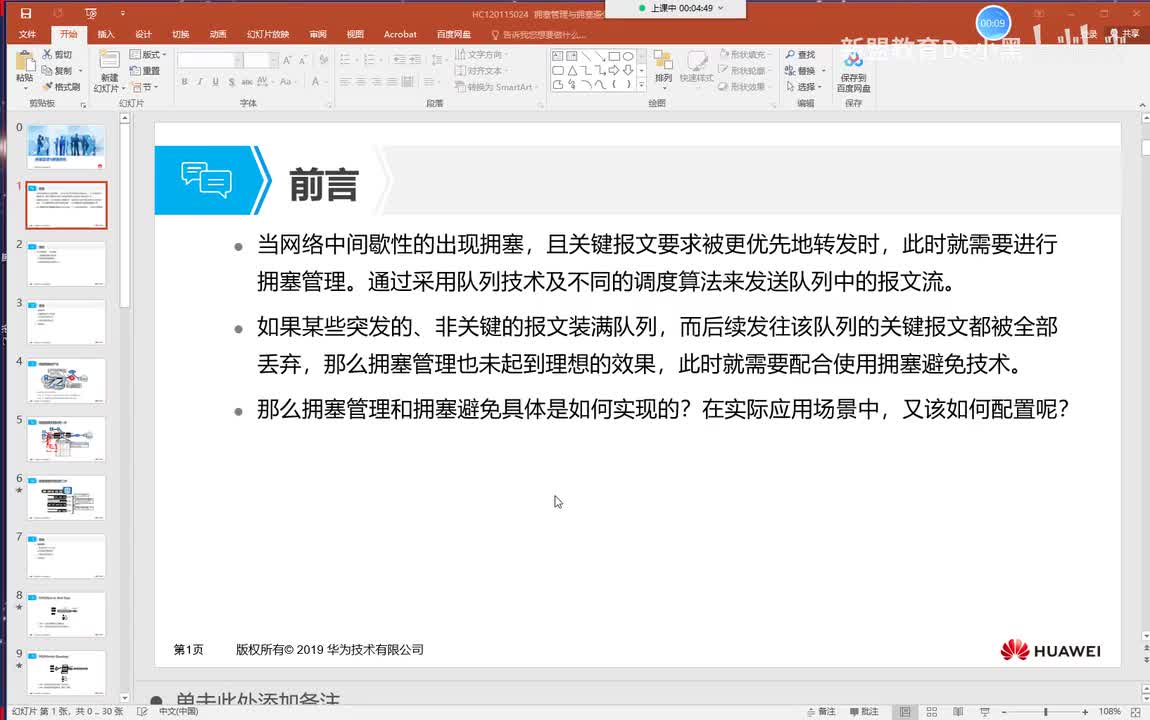Toggle text shadow formatting
The image size is (1150, 720).
[231, 81]
